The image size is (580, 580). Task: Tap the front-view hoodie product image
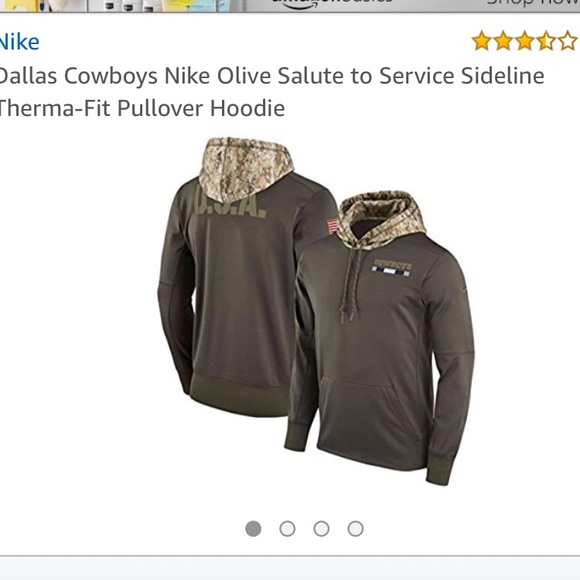point(380,337)
